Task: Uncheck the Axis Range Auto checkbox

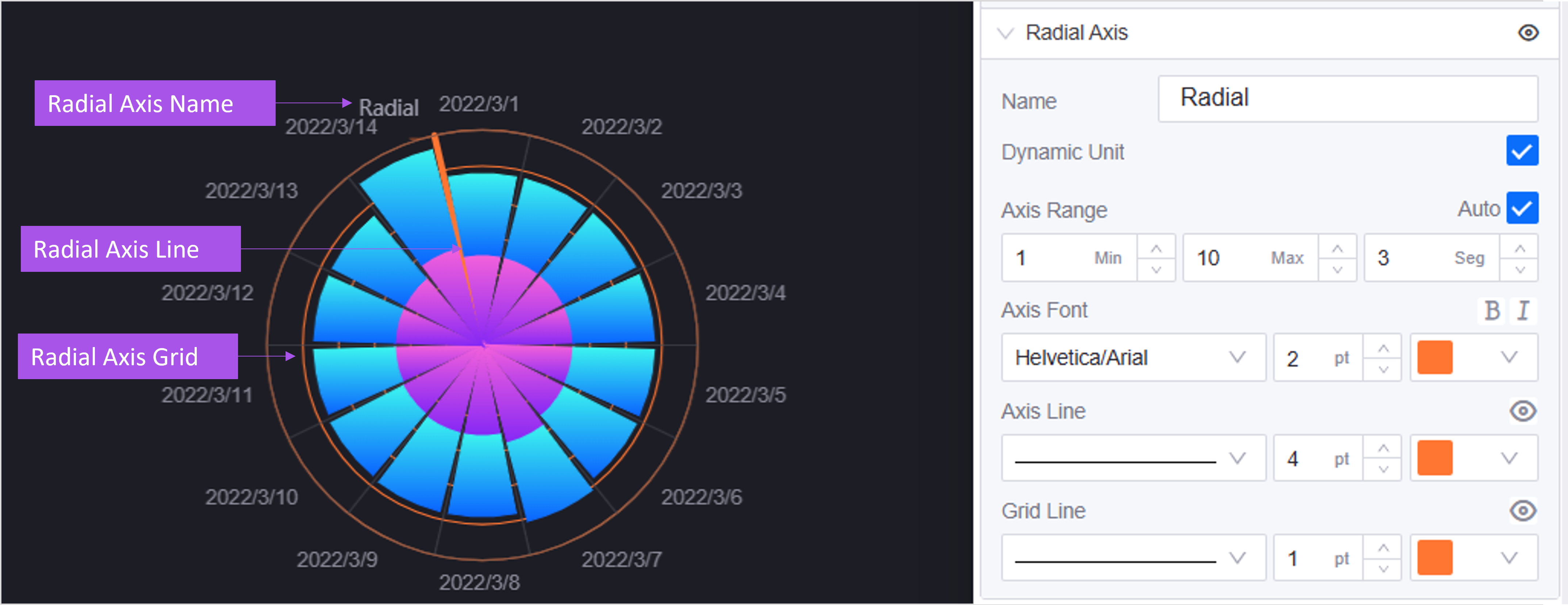Action: [1522, 208]
